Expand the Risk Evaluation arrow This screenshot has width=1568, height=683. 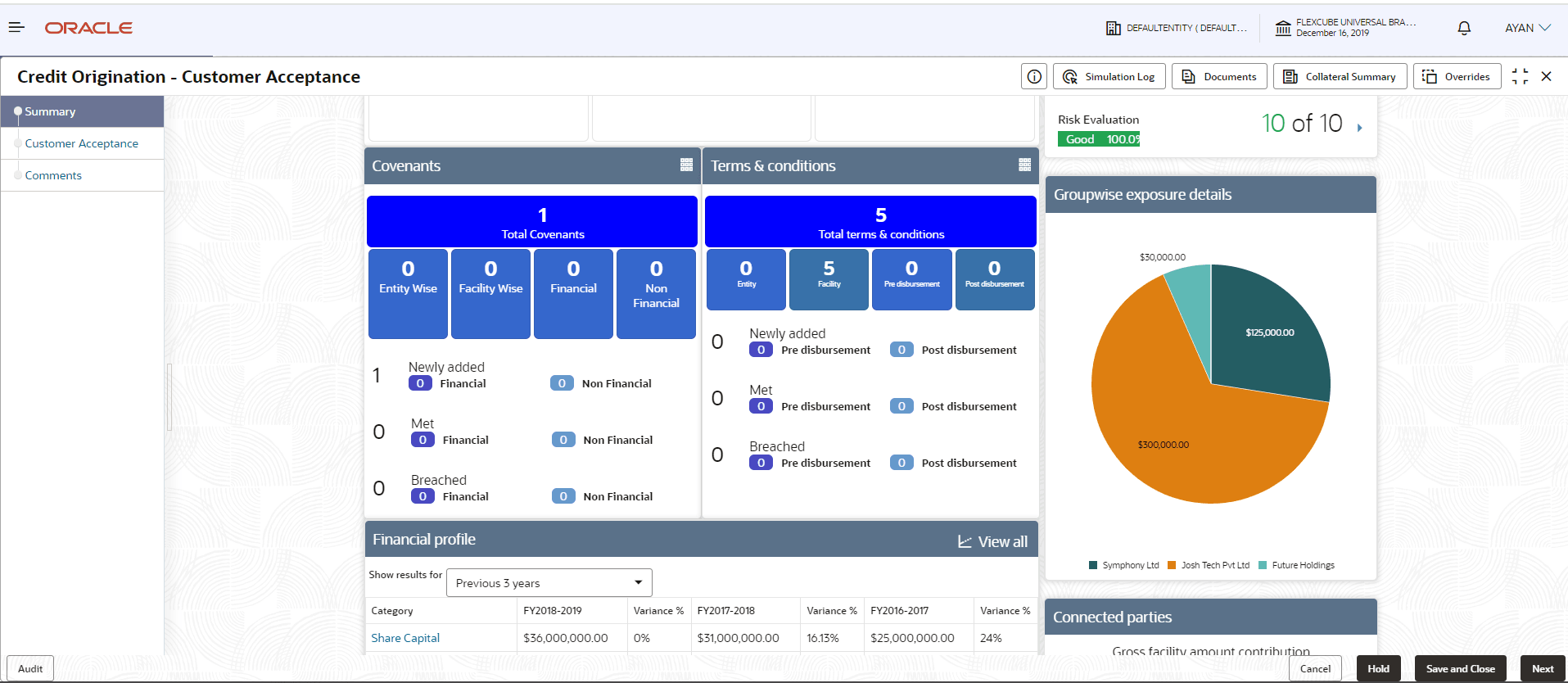click(1359, 128)
